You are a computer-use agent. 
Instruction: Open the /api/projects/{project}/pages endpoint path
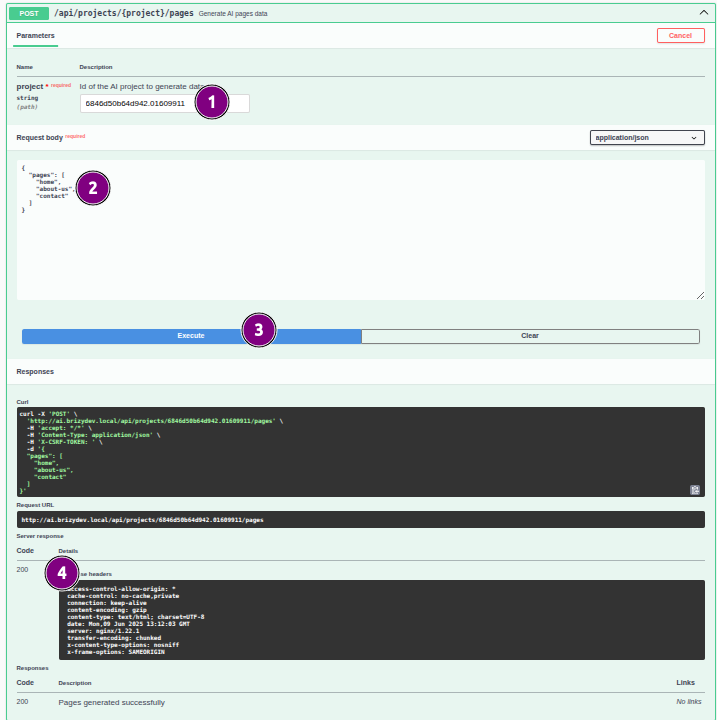pos(124,13)
